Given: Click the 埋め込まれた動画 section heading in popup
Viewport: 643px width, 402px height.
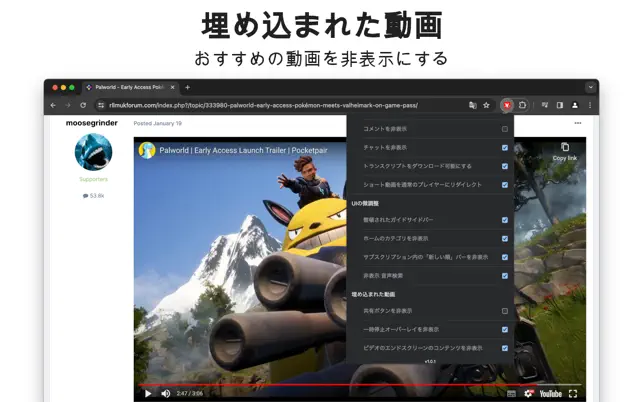Looking at the screenshot, I should [373, 295].
